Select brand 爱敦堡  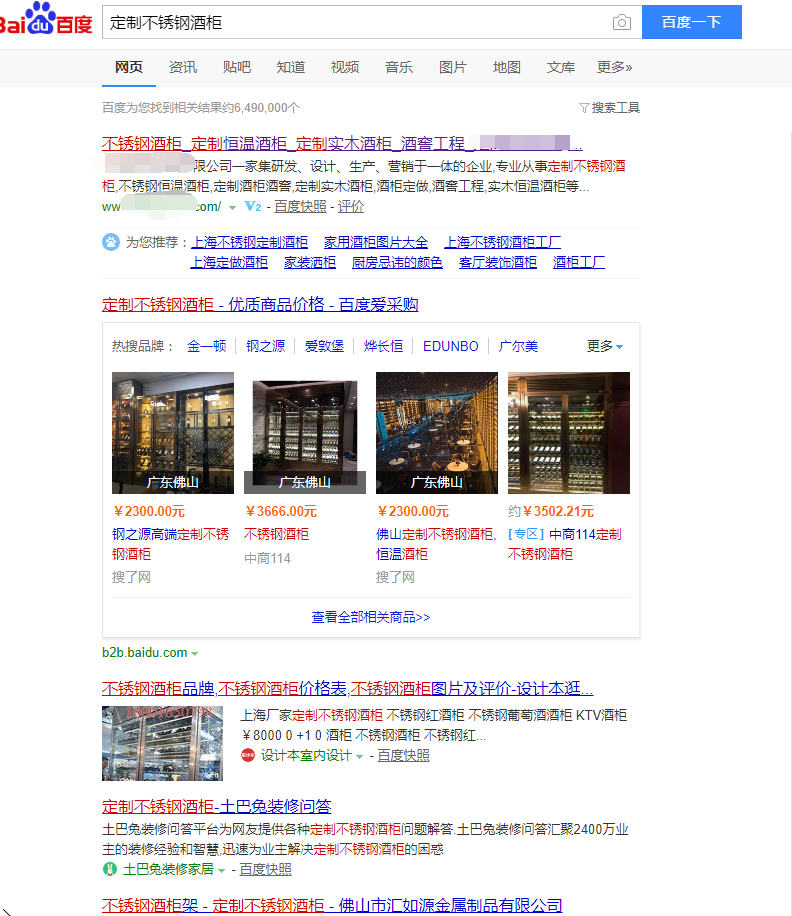click(x=324, y=346)
